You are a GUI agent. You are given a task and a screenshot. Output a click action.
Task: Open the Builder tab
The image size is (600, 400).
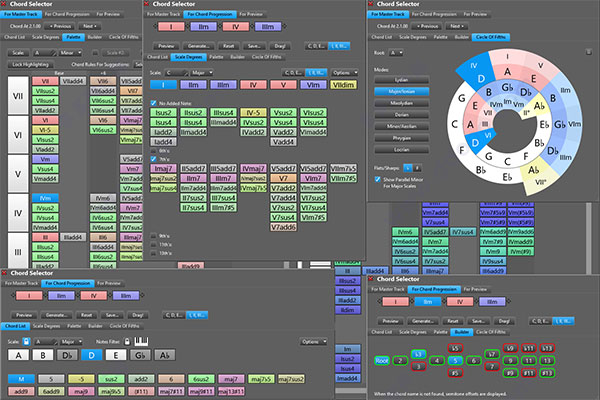(461, 332)
